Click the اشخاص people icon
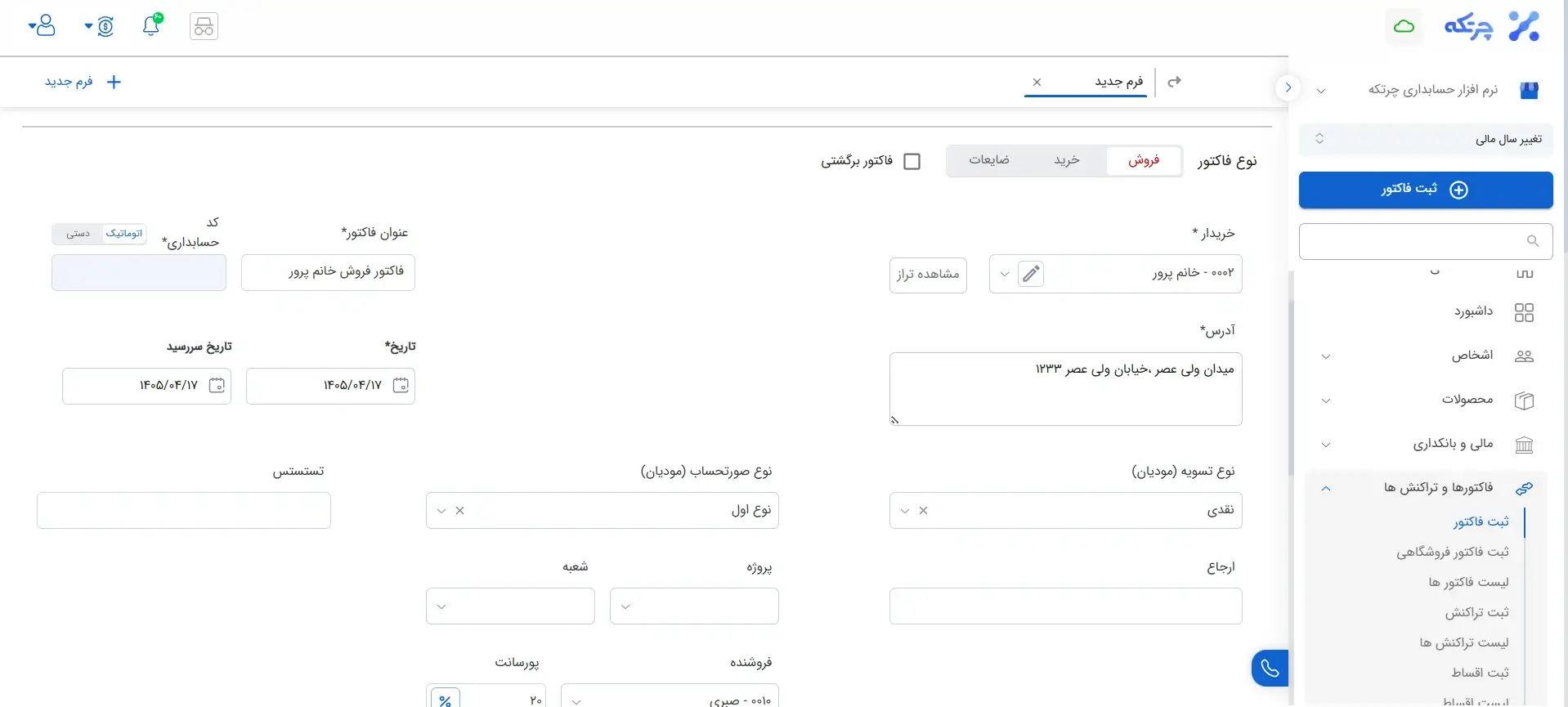This screenshot has height=707, width=1568. coord(1524,356)
